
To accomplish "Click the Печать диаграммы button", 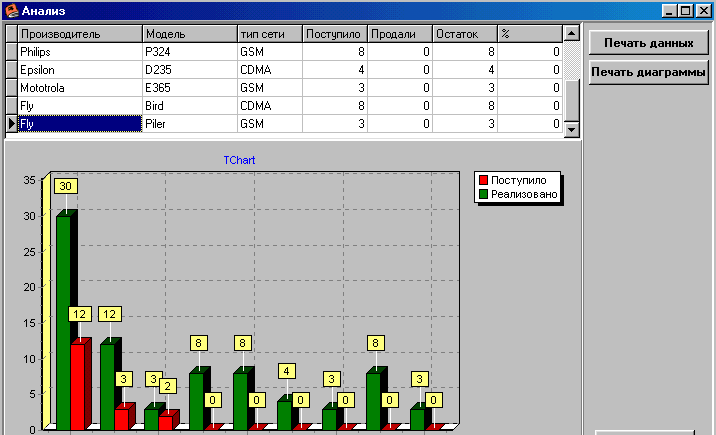I will tap(648, 72).
